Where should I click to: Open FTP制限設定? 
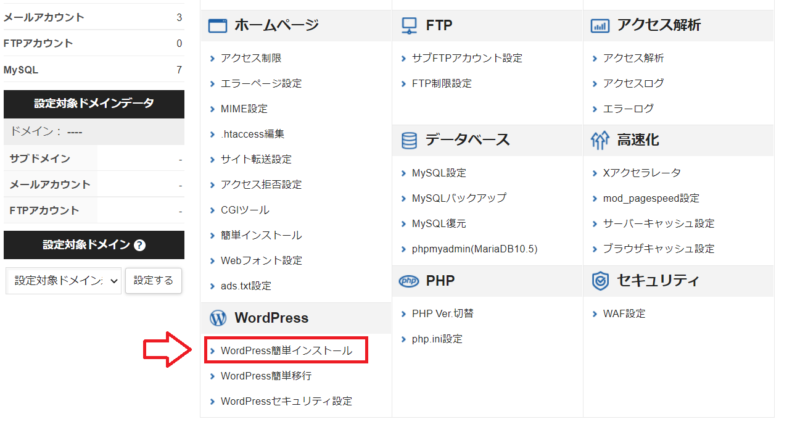pyautogui.click(x=442, y=84)
